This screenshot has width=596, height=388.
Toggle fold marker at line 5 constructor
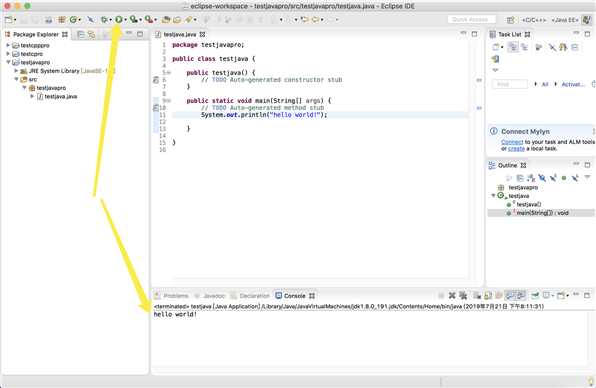169,73
